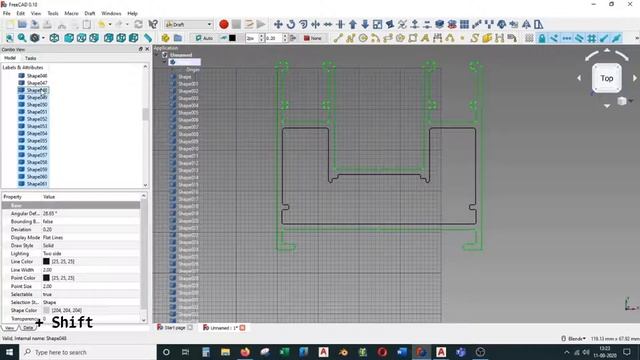Select the Draft Circle tool
The height and width of the screenshot is (360, 640).
click(362, 38)
